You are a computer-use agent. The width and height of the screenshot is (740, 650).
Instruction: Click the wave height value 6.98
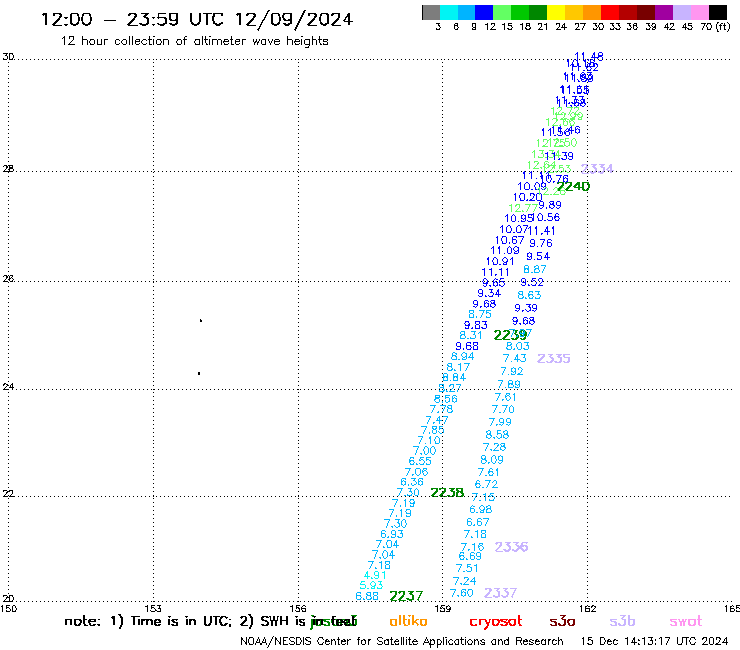tap(481, 509)
